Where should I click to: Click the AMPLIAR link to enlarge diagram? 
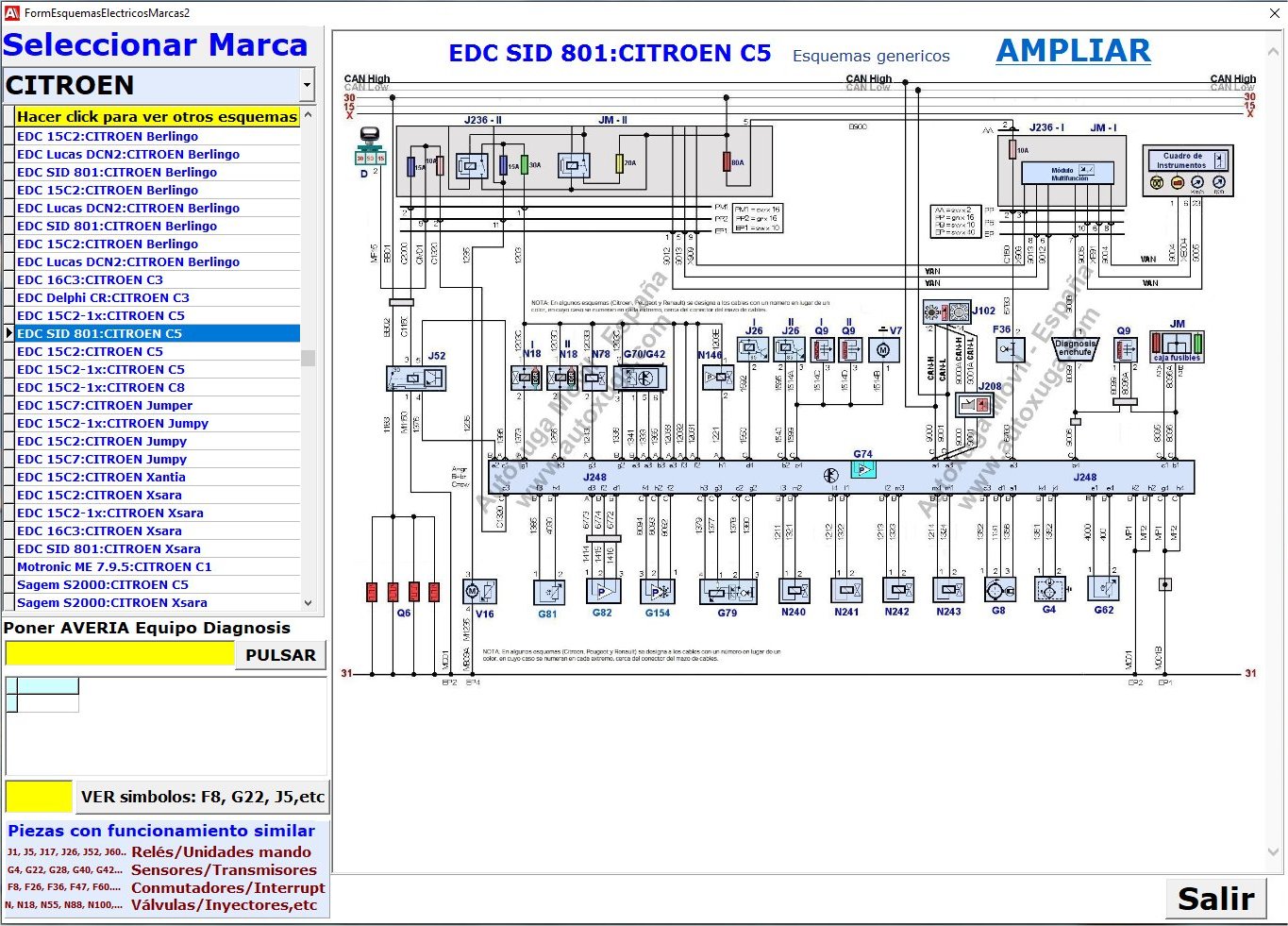coord(1073,51)
